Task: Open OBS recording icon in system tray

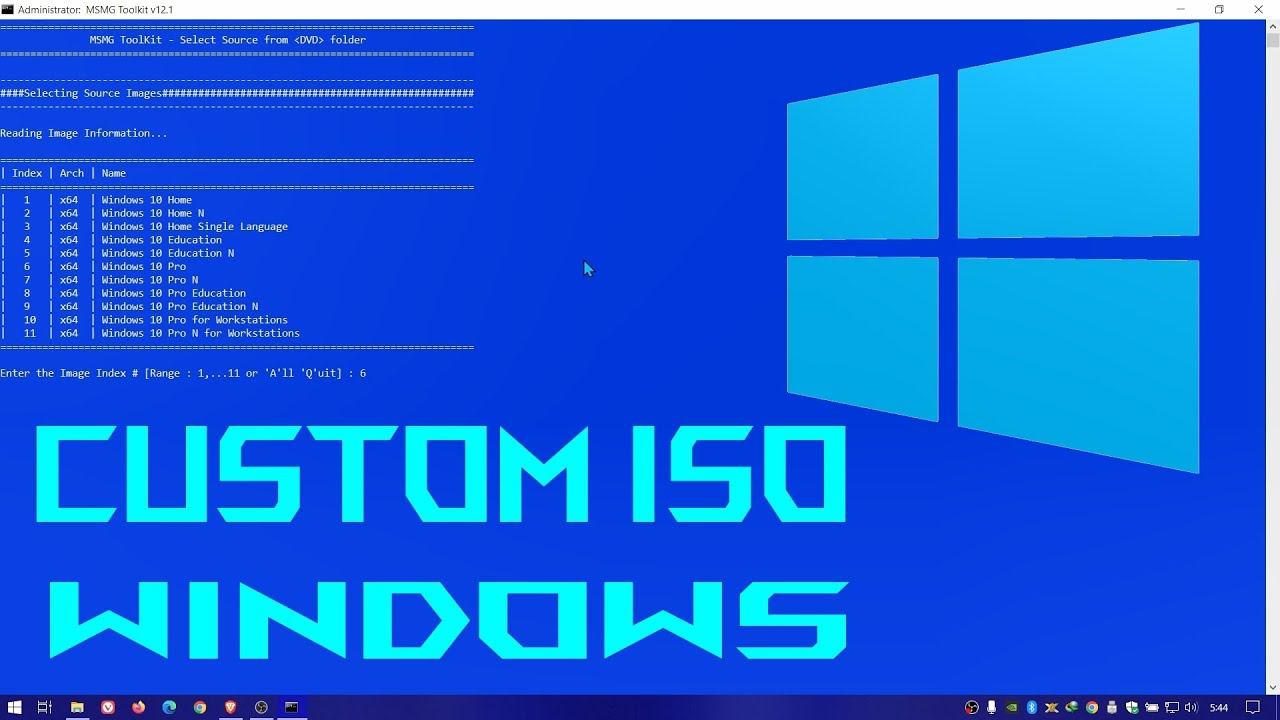Action: click(x=971, y=707)
